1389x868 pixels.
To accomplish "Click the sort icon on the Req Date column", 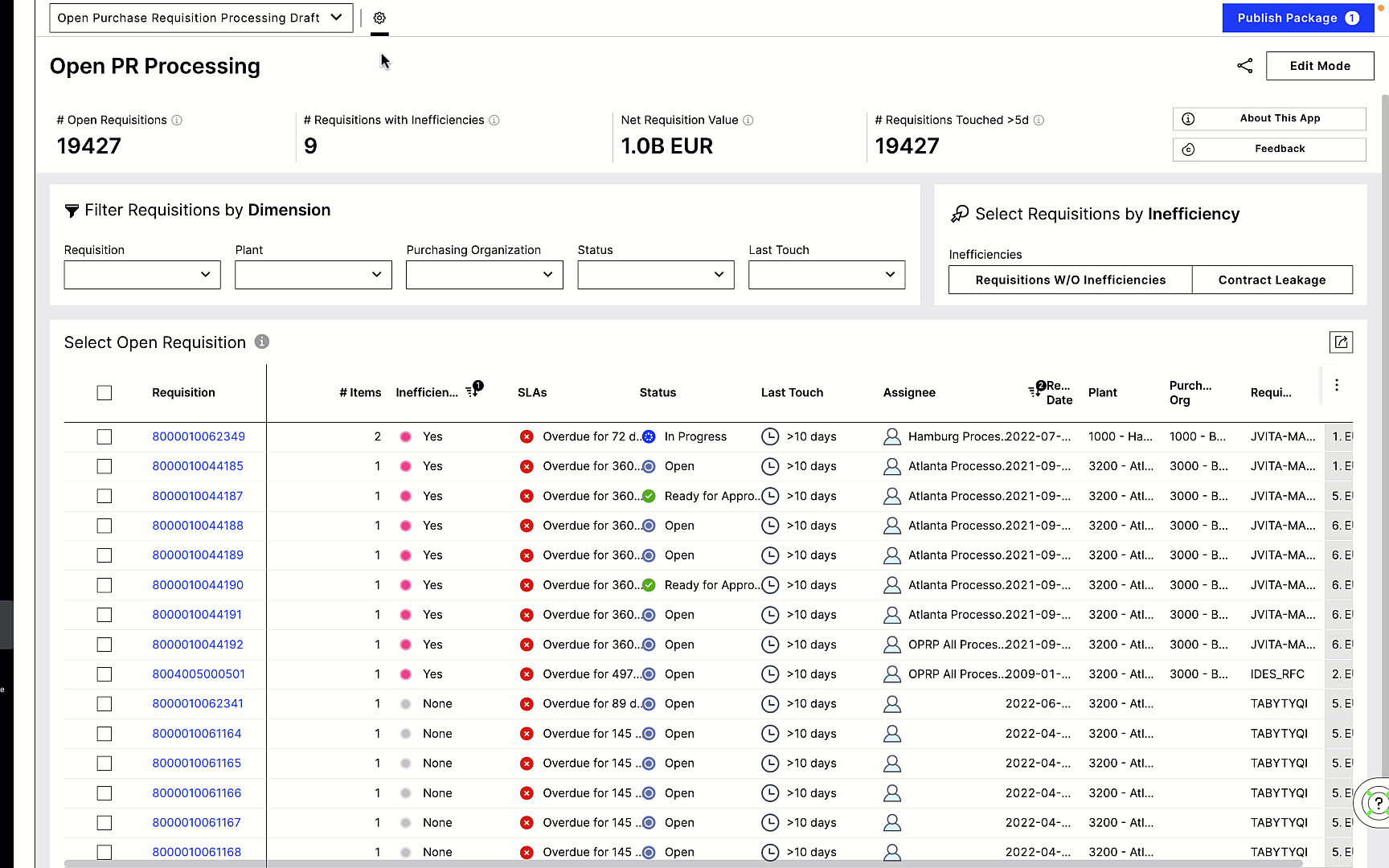I will tap(1035, 391).
